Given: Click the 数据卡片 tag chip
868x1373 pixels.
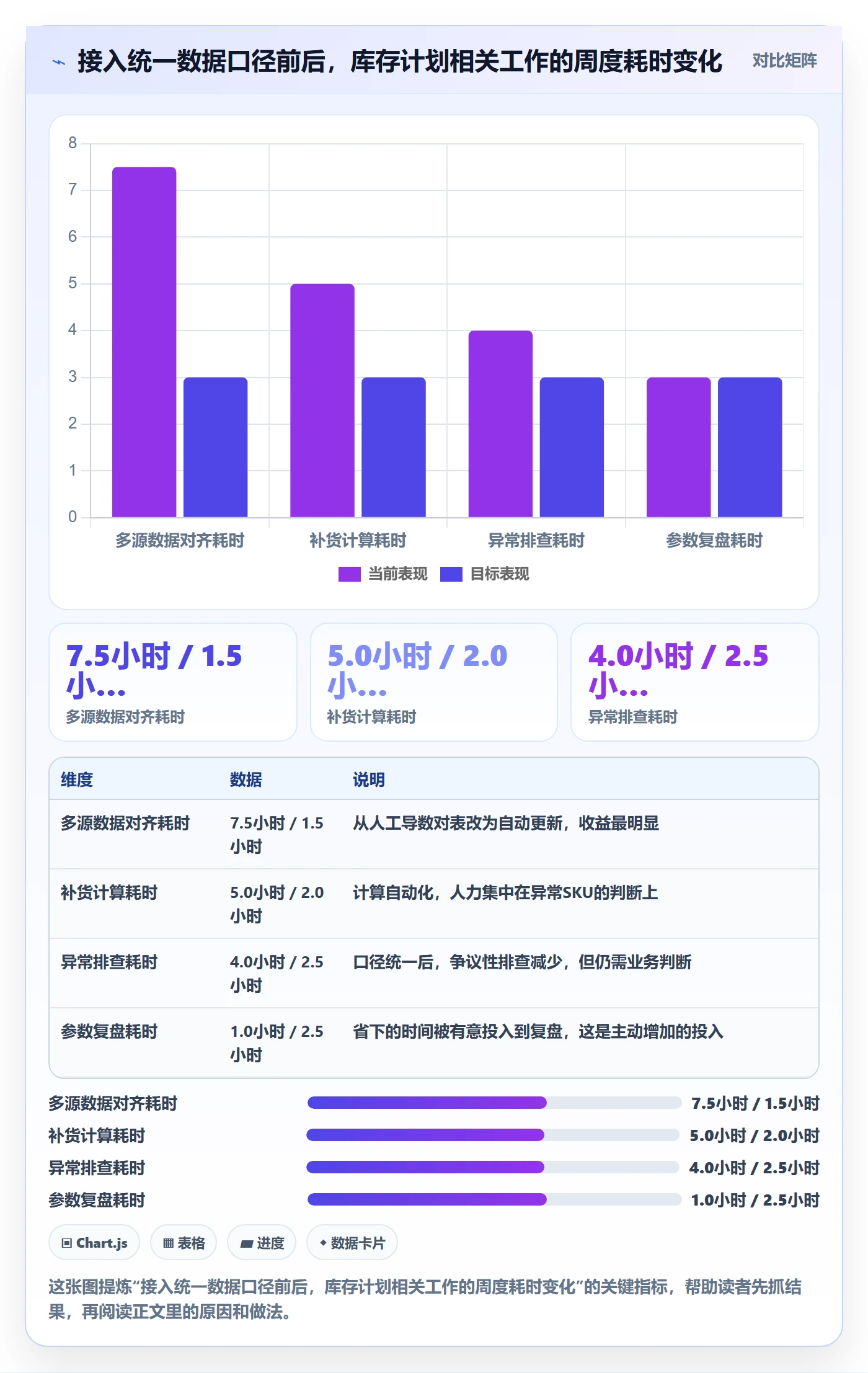Looking at the screenshot, I should 352,1242.
